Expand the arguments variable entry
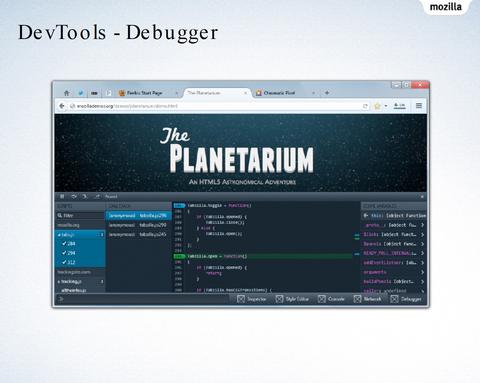The image size is (480, 383). 422,272
